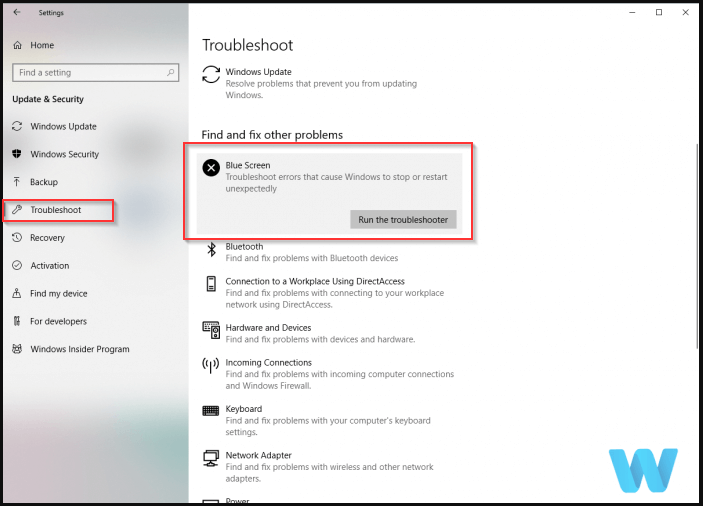The image size is (703, 506).
Task: Open Recovery settings
Action: coord(48,238)
